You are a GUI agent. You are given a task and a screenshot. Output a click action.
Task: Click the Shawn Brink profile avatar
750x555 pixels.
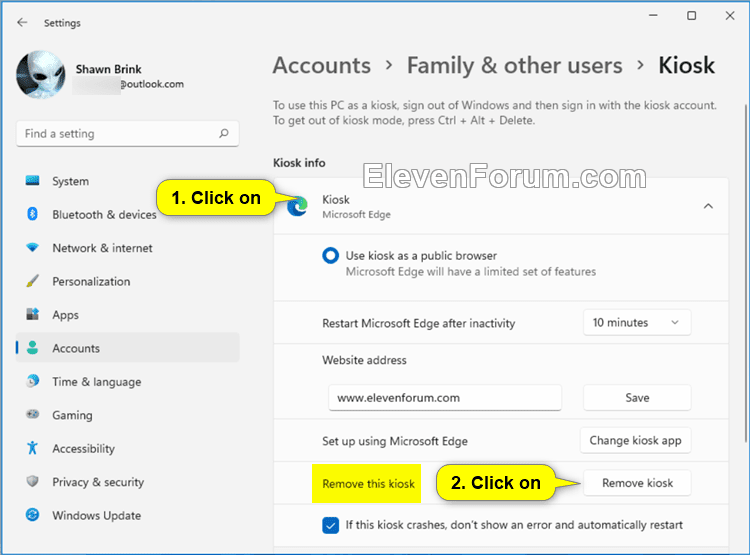[x=41, y=75]
